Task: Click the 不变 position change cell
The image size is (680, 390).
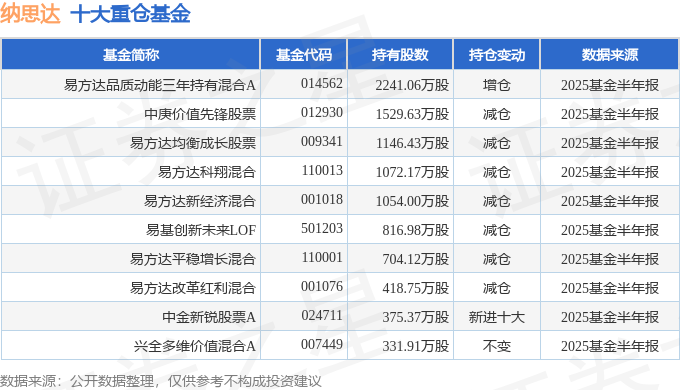Action: (x=497, y=346)
